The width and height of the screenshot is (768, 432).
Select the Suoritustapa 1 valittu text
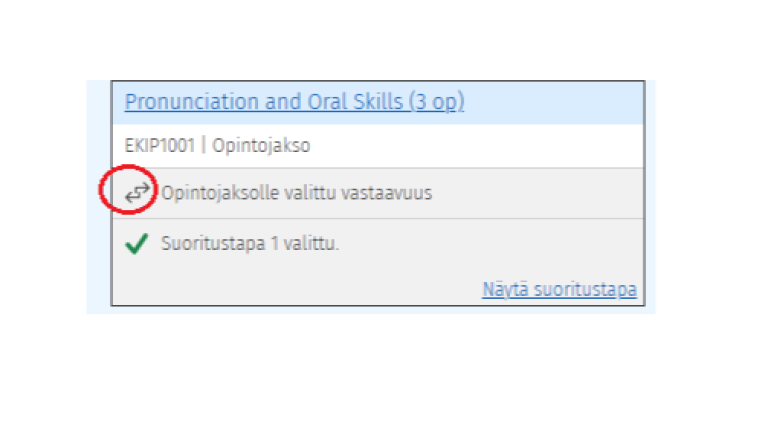click(250, 243)
